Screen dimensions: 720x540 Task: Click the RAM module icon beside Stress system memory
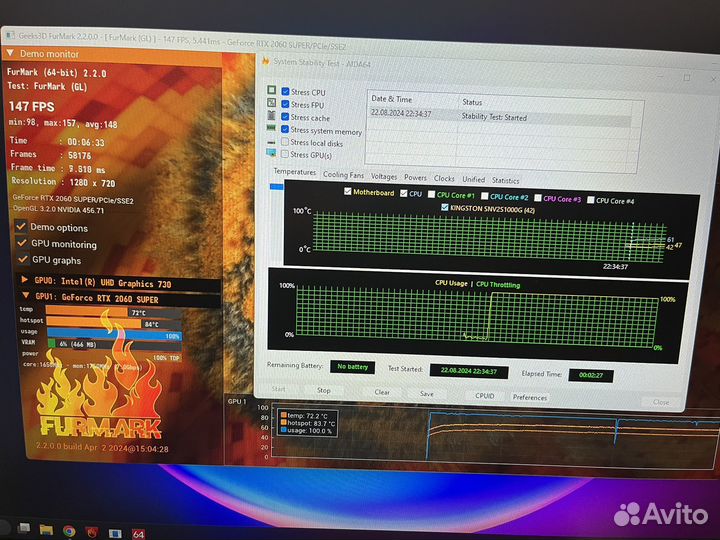(x=271, y=128)
